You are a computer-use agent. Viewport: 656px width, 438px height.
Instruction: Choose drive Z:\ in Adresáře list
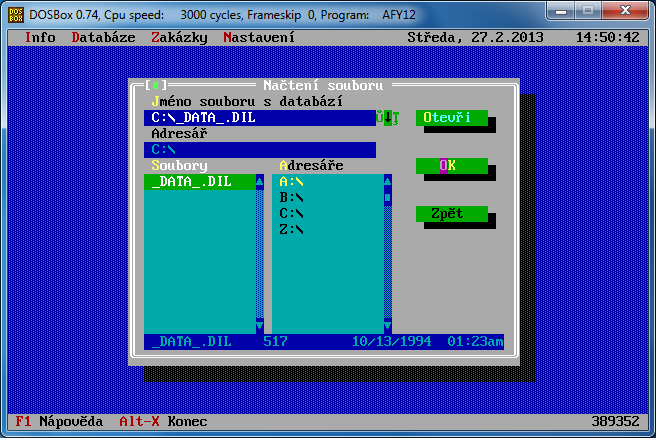coord(292,230)
